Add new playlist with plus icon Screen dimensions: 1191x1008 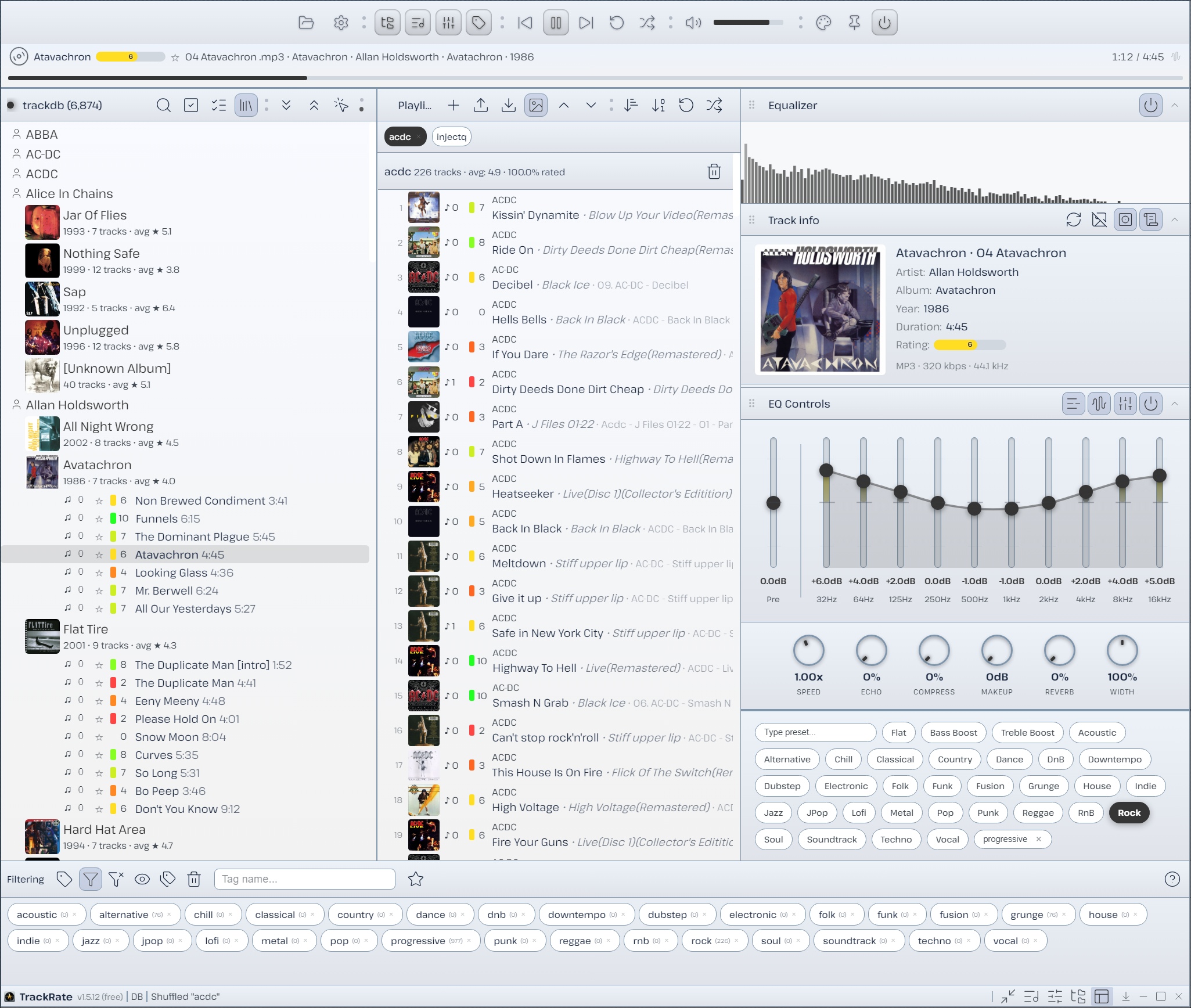tap(454, 105)
